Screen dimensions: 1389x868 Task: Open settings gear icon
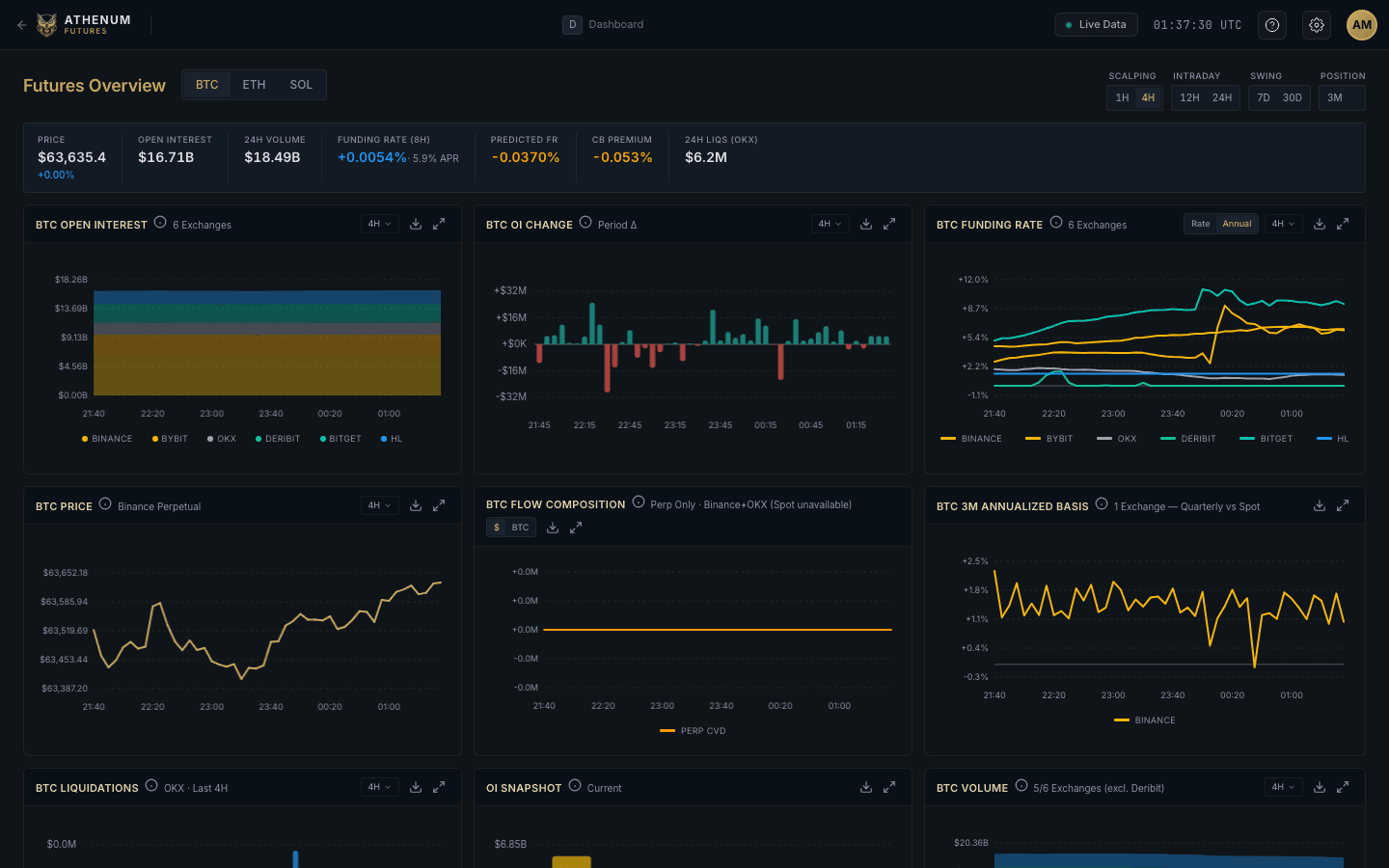click(1317, 25)
